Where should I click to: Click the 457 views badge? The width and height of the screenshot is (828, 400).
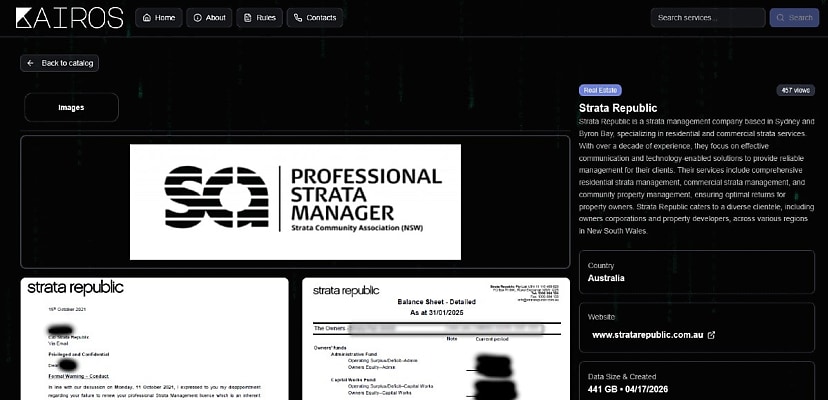click(795, 90)
